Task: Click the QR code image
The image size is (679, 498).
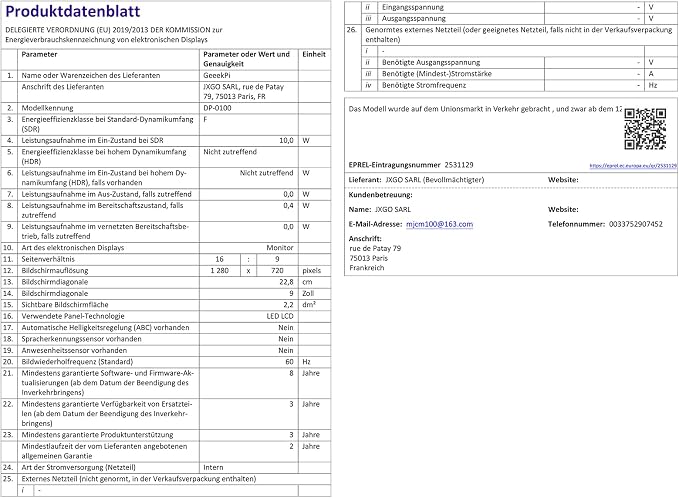Action: [645, 129]
